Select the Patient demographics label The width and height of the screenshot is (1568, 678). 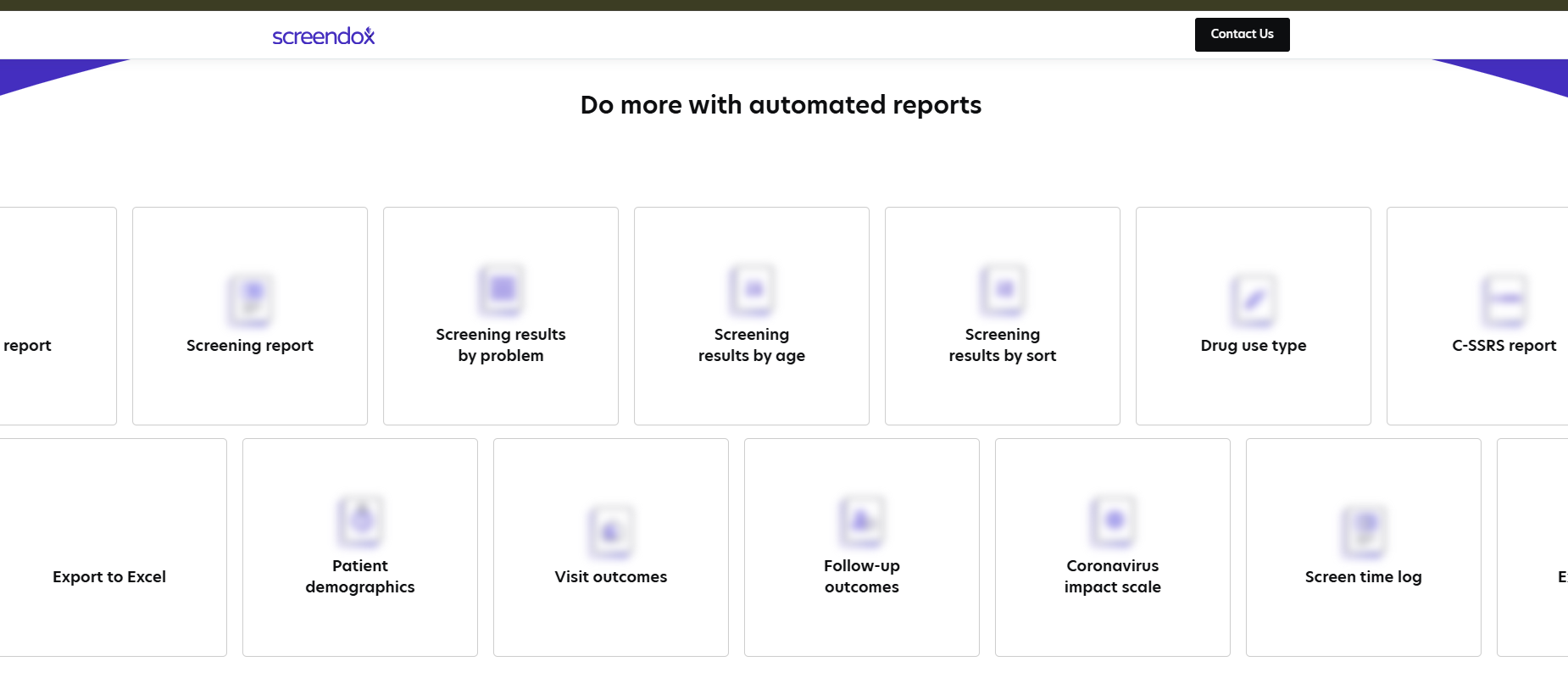point(360,576)
